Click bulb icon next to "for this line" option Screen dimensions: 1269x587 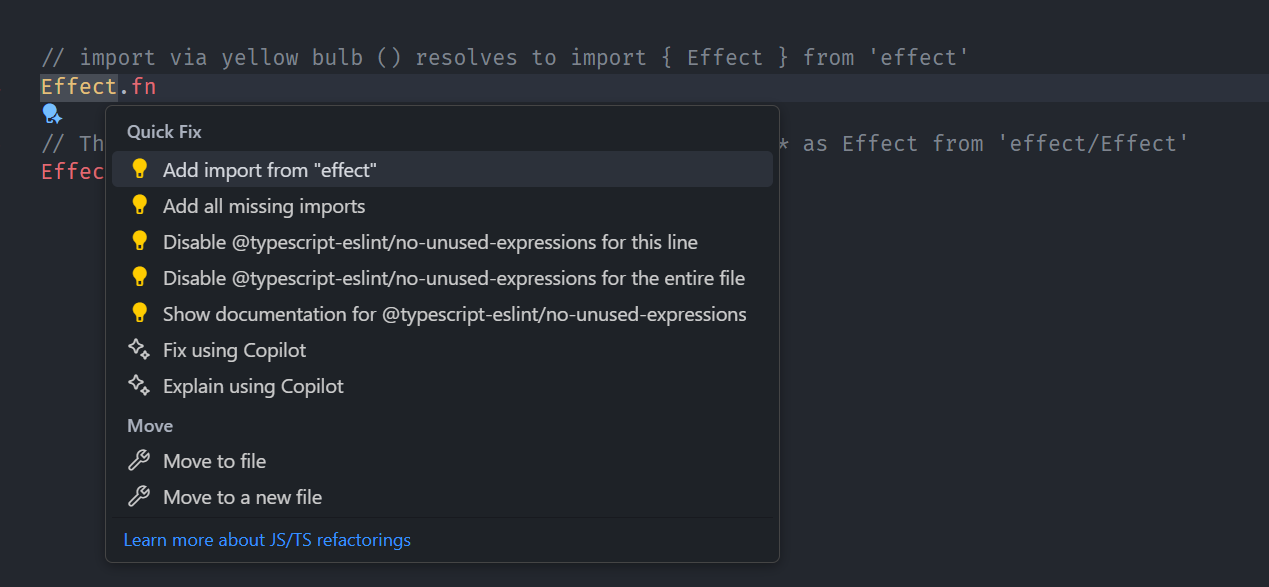click(140, 242)
